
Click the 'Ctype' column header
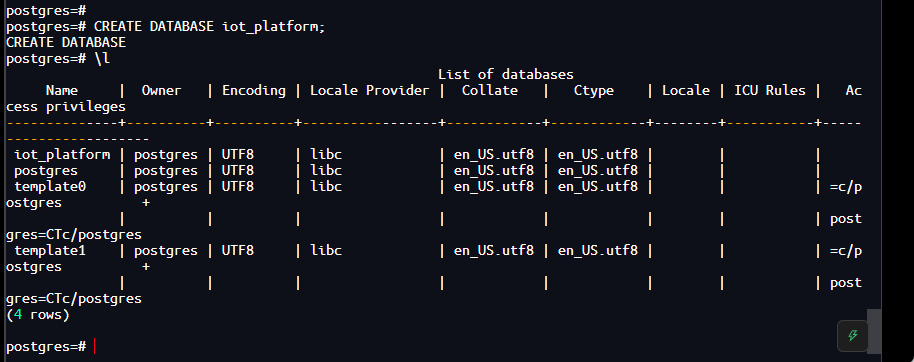[x=593, y=90]
